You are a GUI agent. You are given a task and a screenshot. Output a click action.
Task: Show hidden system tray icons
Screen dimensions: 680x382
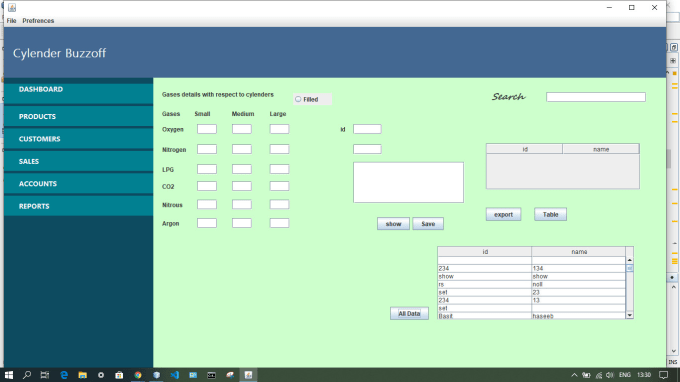(x=574, y=375)
